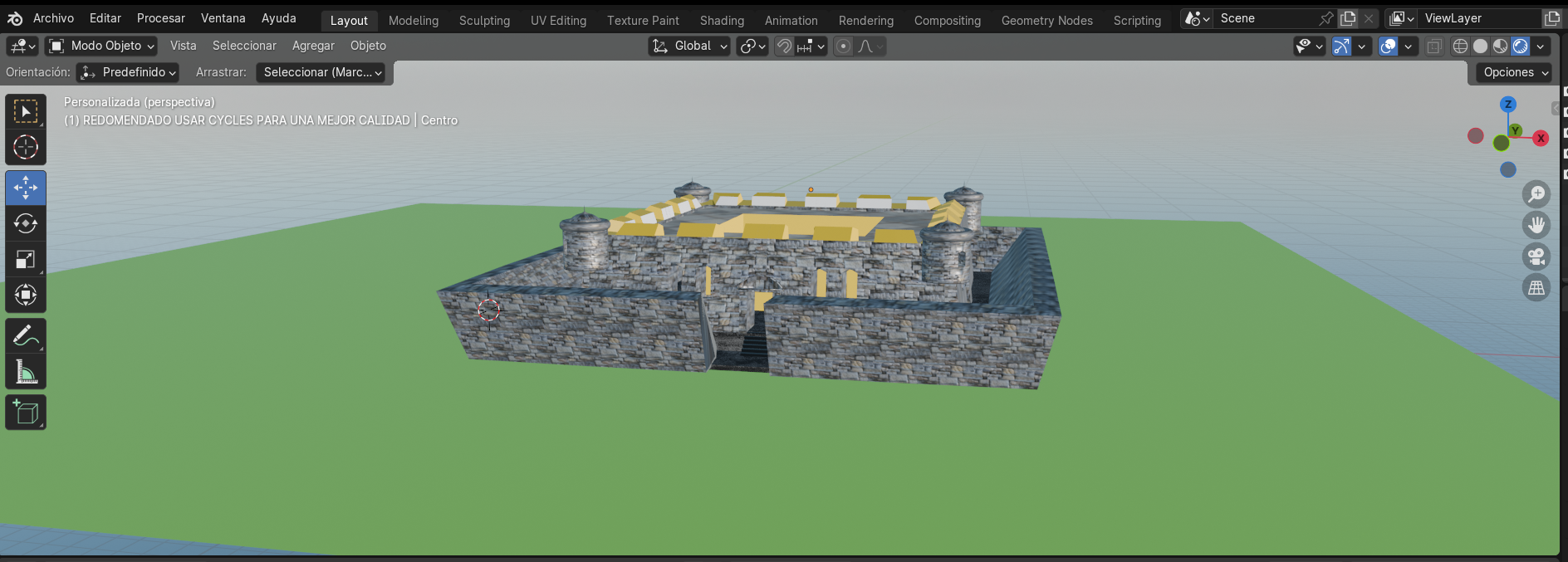The width and height of the screenshot is (1568, 562).
Task: Activate the 3D Cursor tool
Action: (x=26, y=147)
